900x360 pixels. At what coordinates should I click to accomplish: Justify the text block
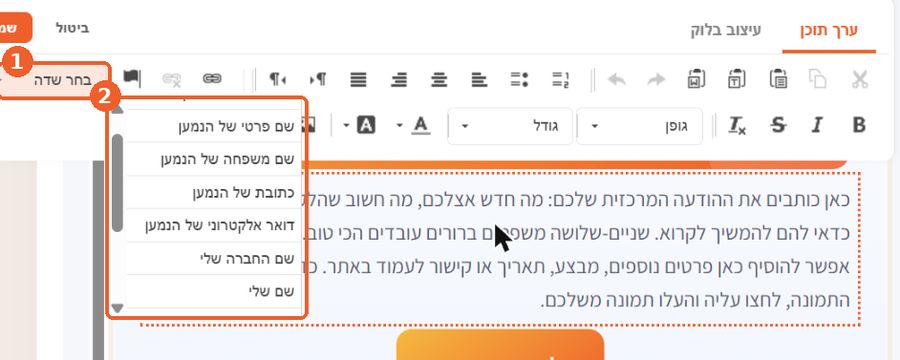point(359,79)
